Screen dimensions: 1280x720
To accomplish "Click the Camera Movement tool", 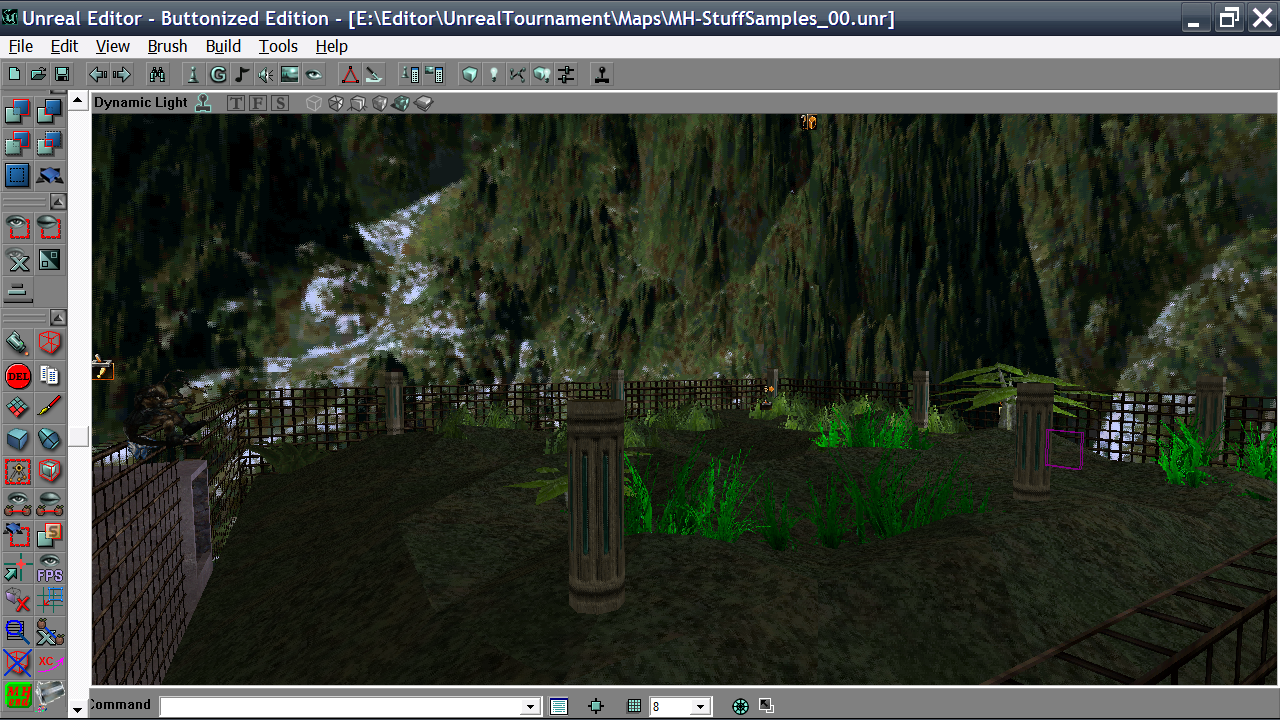I will coord(17,344).
